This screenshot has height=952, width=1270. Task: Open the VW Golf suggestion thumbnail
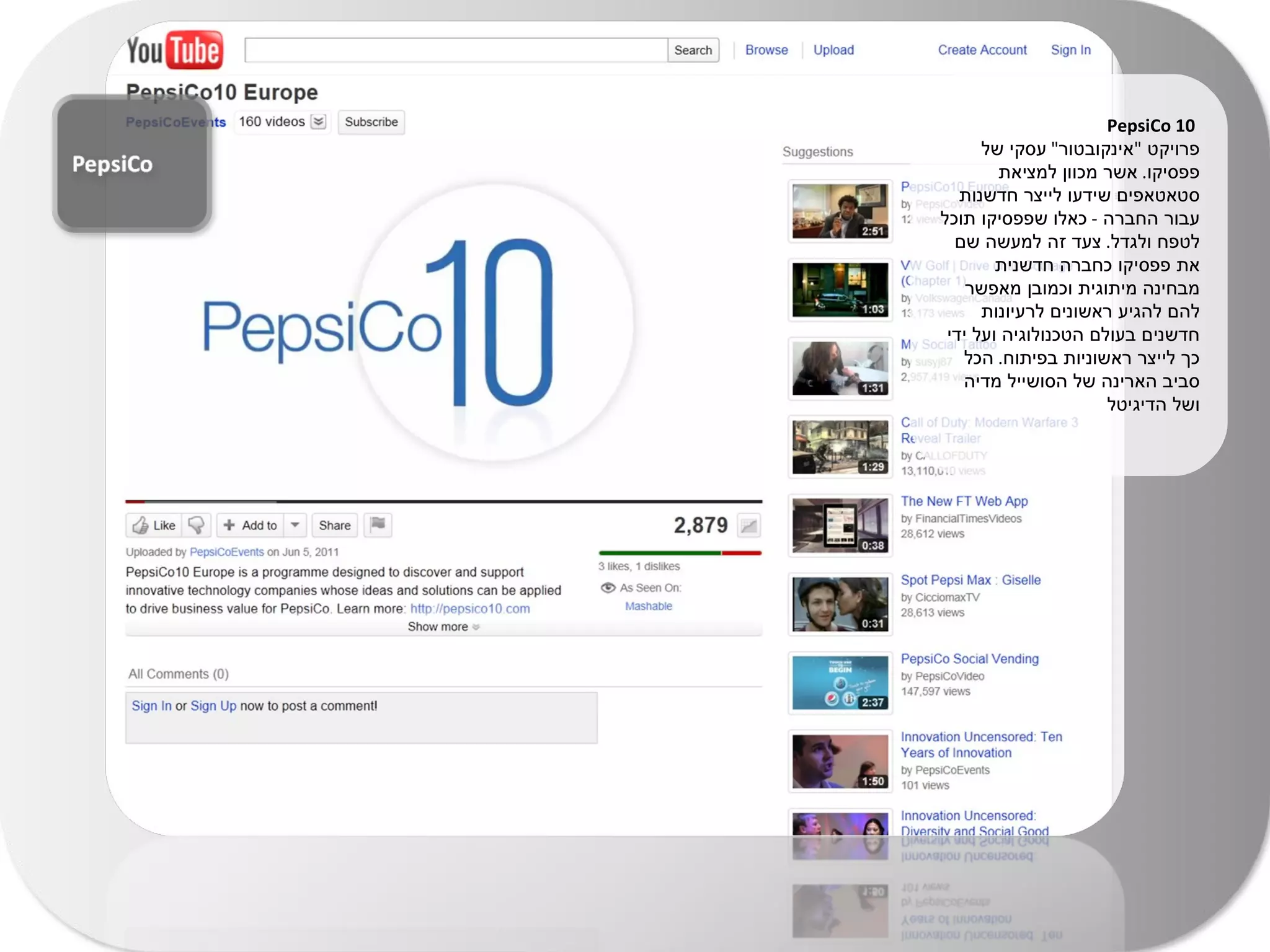point(840,290)
